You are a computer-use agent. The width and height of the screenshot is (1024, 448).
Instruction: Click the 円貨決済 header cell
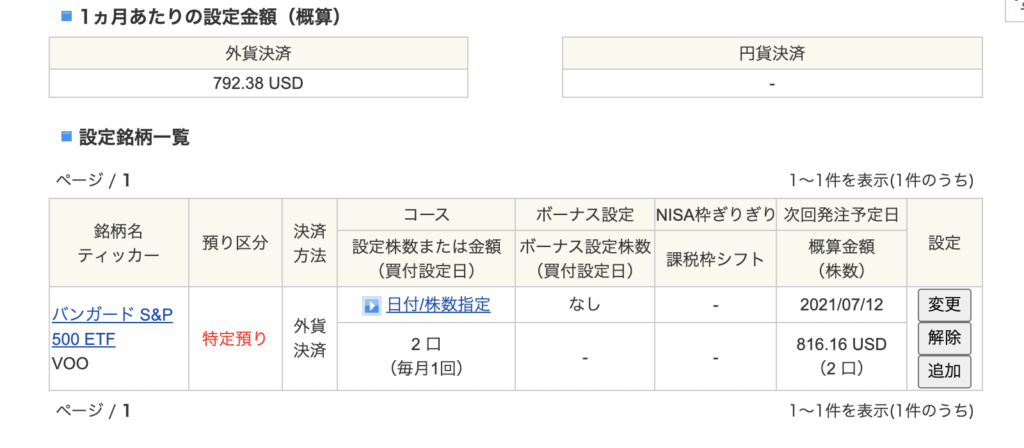[772, 54]
